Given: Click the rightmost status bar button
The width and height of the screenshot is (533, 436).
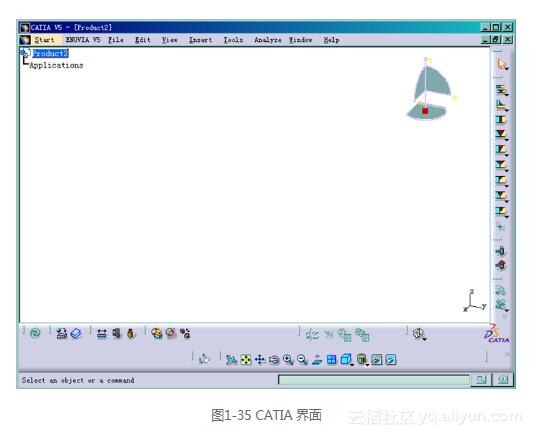Looking at the screenshot, I should 503,380.
